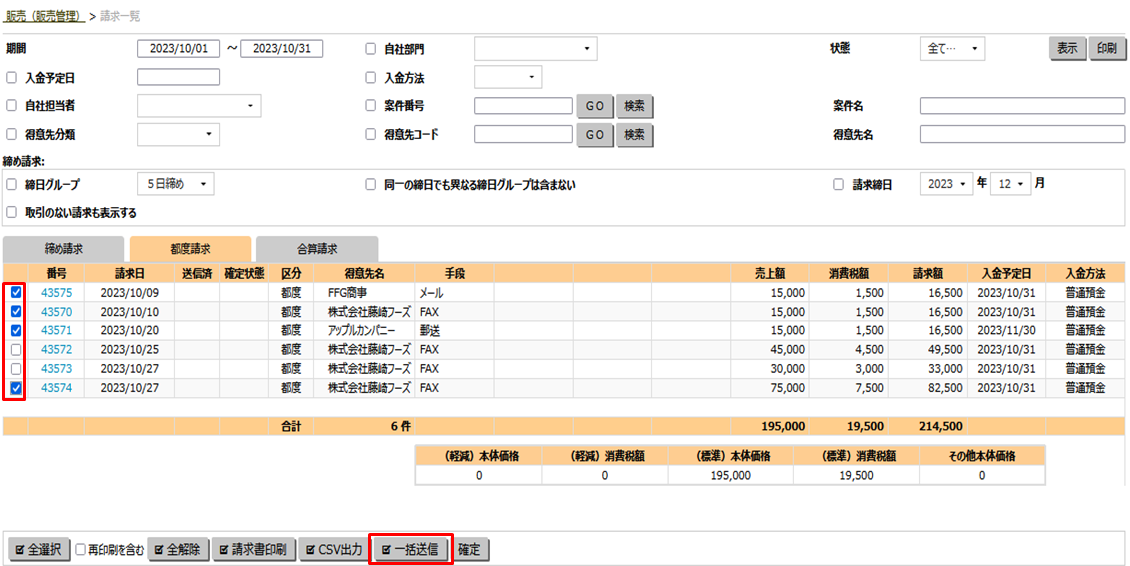
Task: Click the 全選択 select-all button
Action: pos(40,549)
